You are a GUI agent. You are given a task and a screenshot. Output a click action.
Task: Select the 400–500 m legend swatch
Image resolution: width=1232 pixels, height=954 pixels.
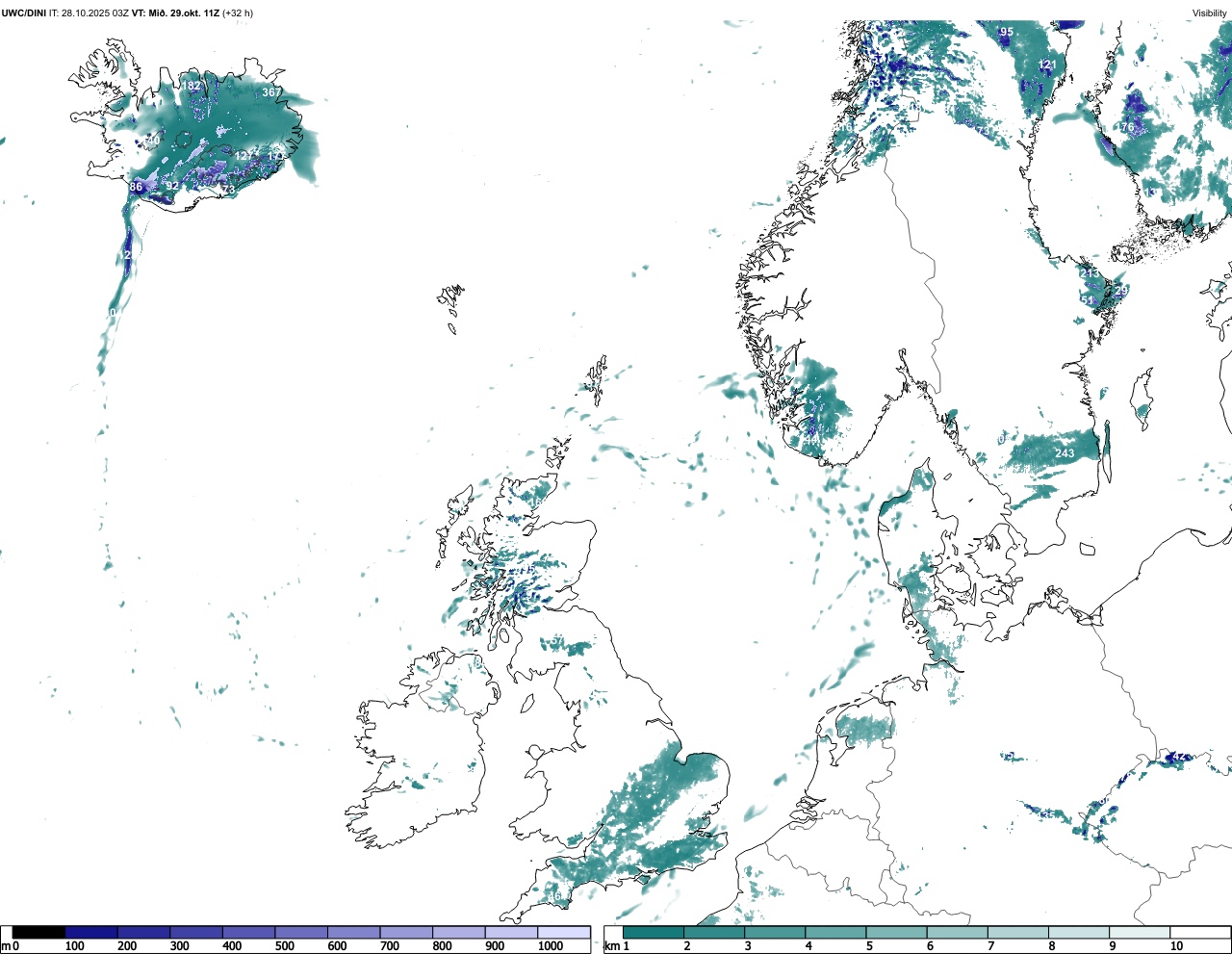coord(248,933)
